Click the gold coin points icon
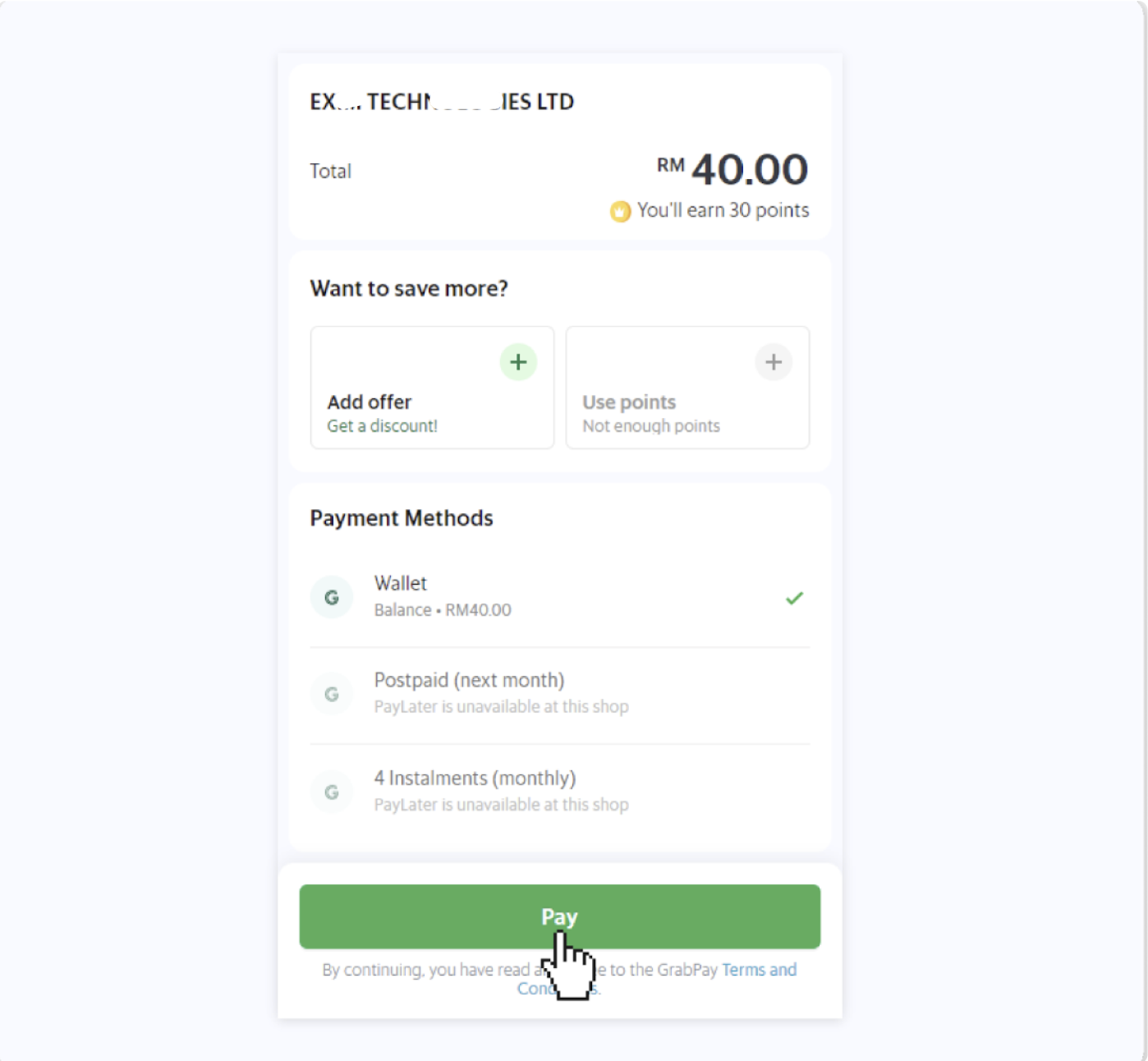Screen dimensions: 1148x1061 [x=620, y=212]
